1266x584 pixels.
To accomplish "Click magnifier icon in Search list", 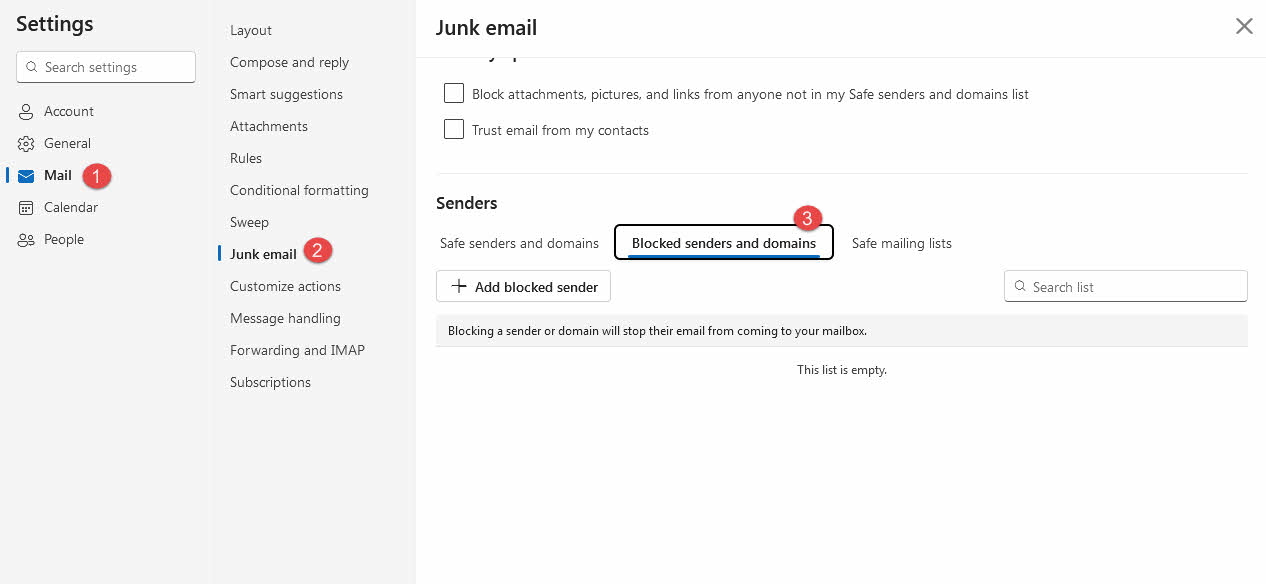I will [x=1020, y=286].
